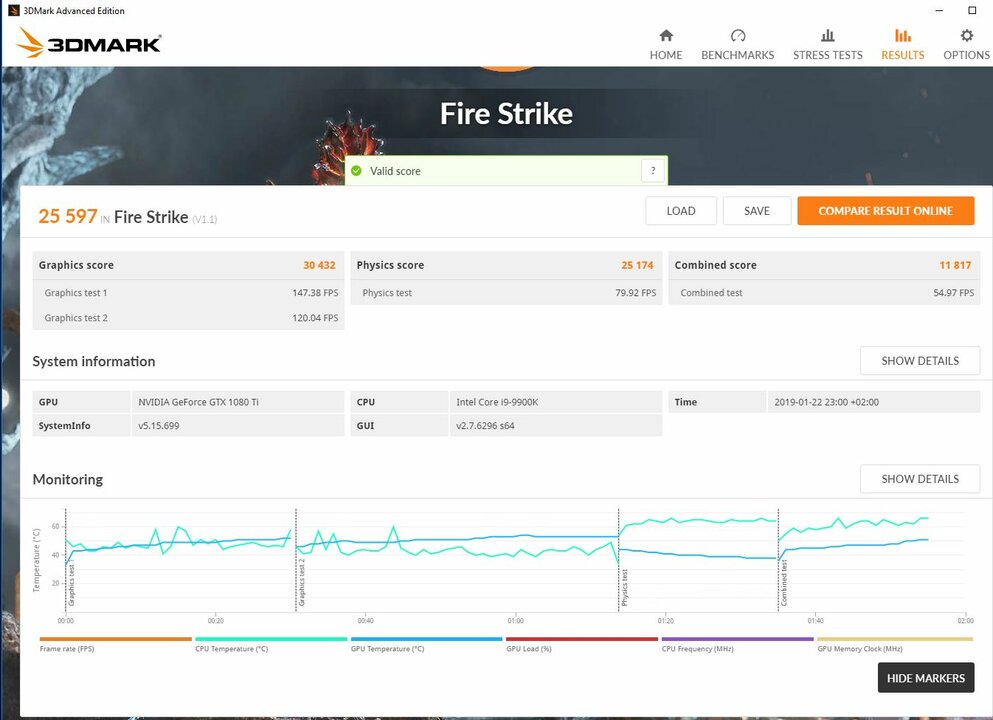Open the valid score help question mark
This screenshot has height=720, width=993.
pyautogui.click(x=653, y=171)
